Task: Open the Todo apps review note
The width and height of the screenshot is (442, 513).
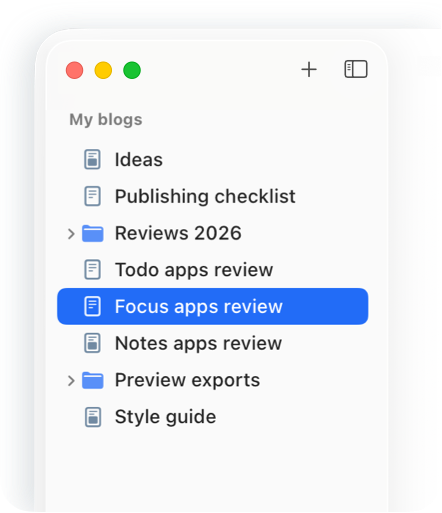Action: pyautogui.click(x=194, y=270)
